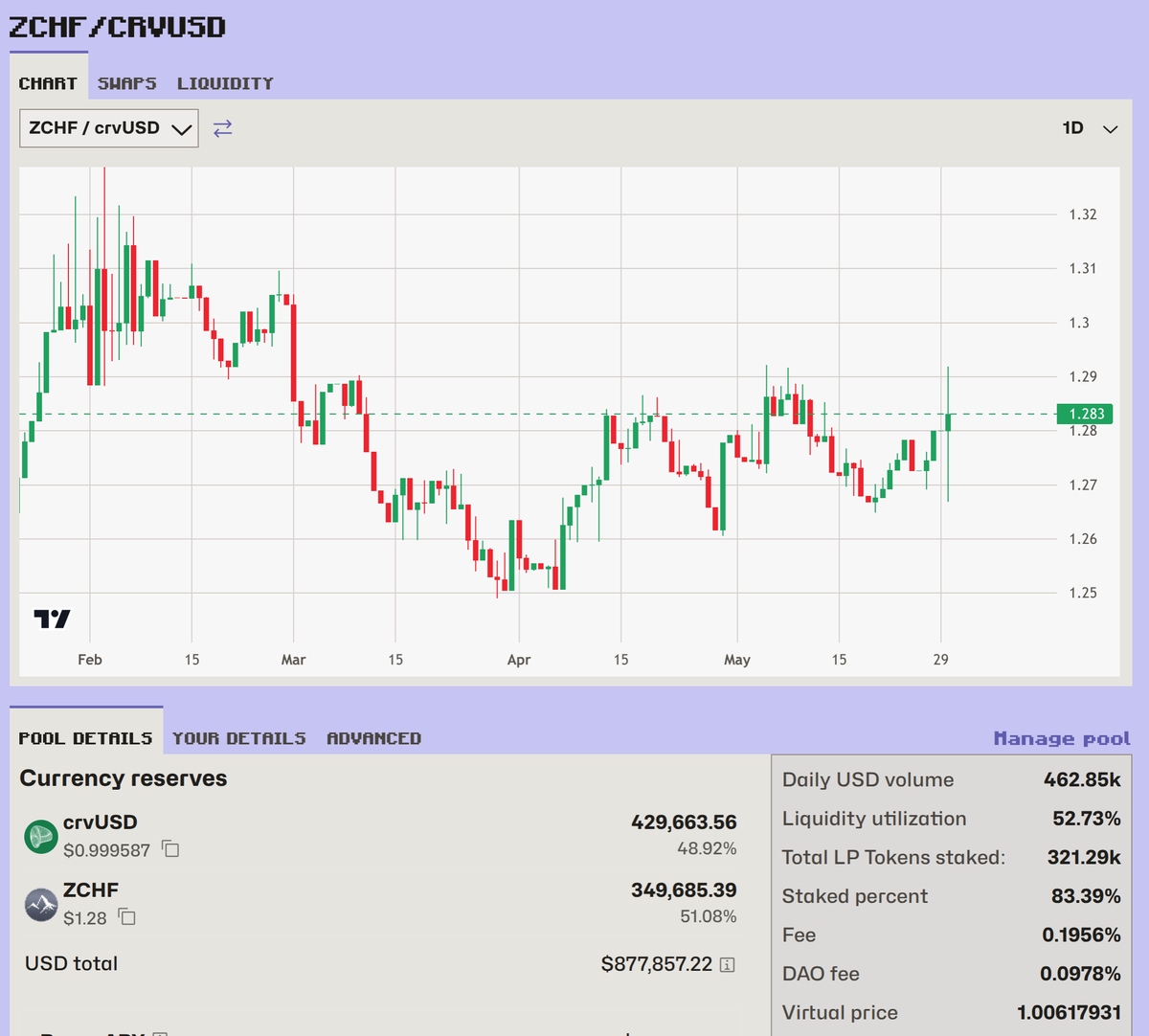The width and height of the screenshot is (1149, 1036).
Task: Swap chart pair direction with arrows icon
Action: 222,128
